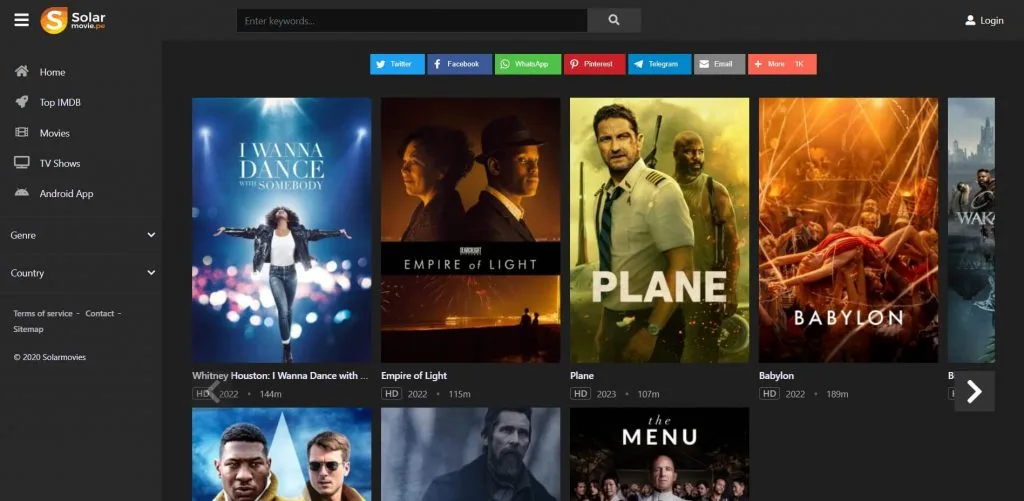The height and width of the screenshot is (501, 1024).
Task: Share via WhatsApp button
Action: [x=528, y=64]
